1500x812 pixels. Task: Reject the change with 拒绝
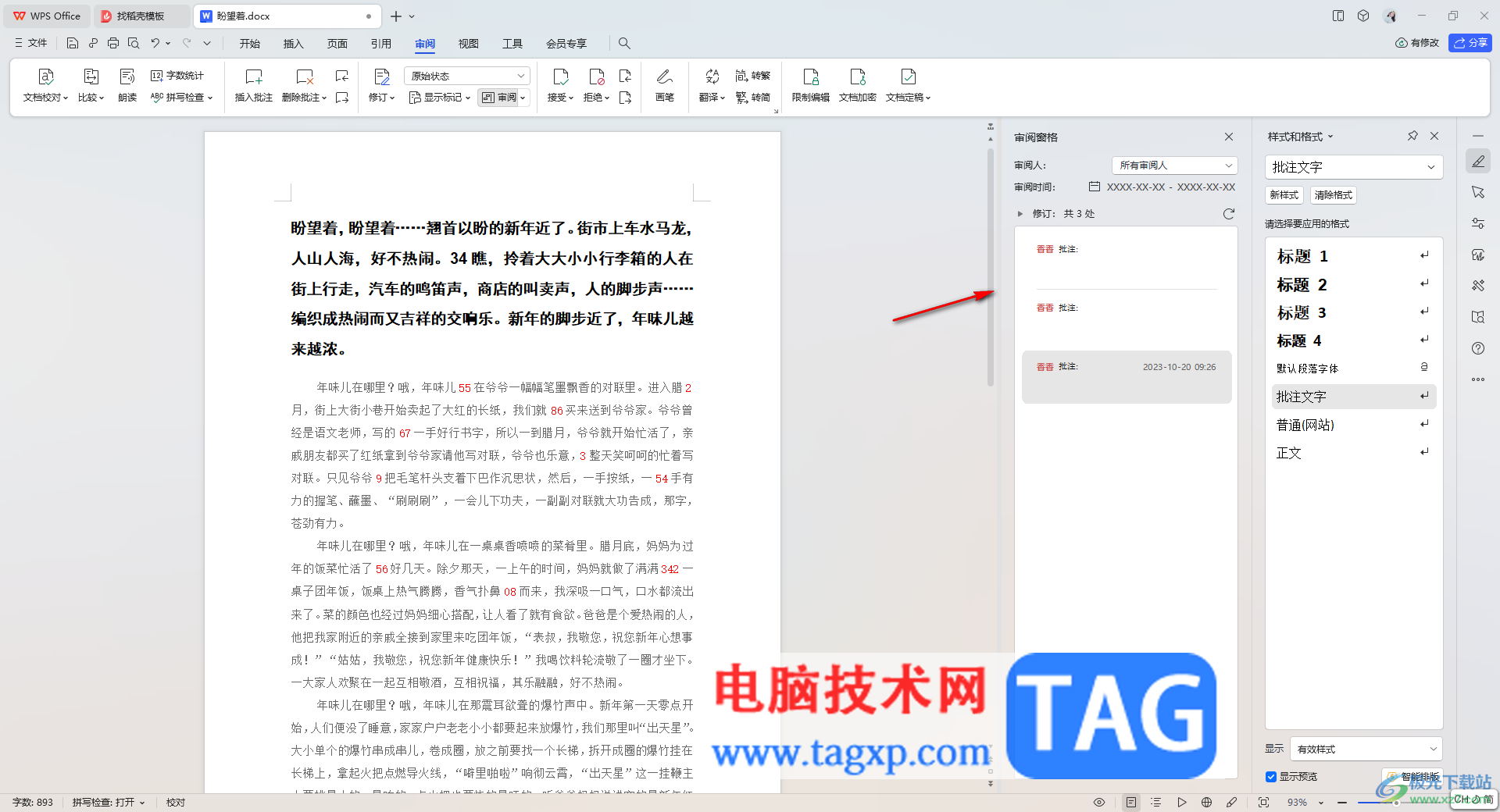[596, 85]
